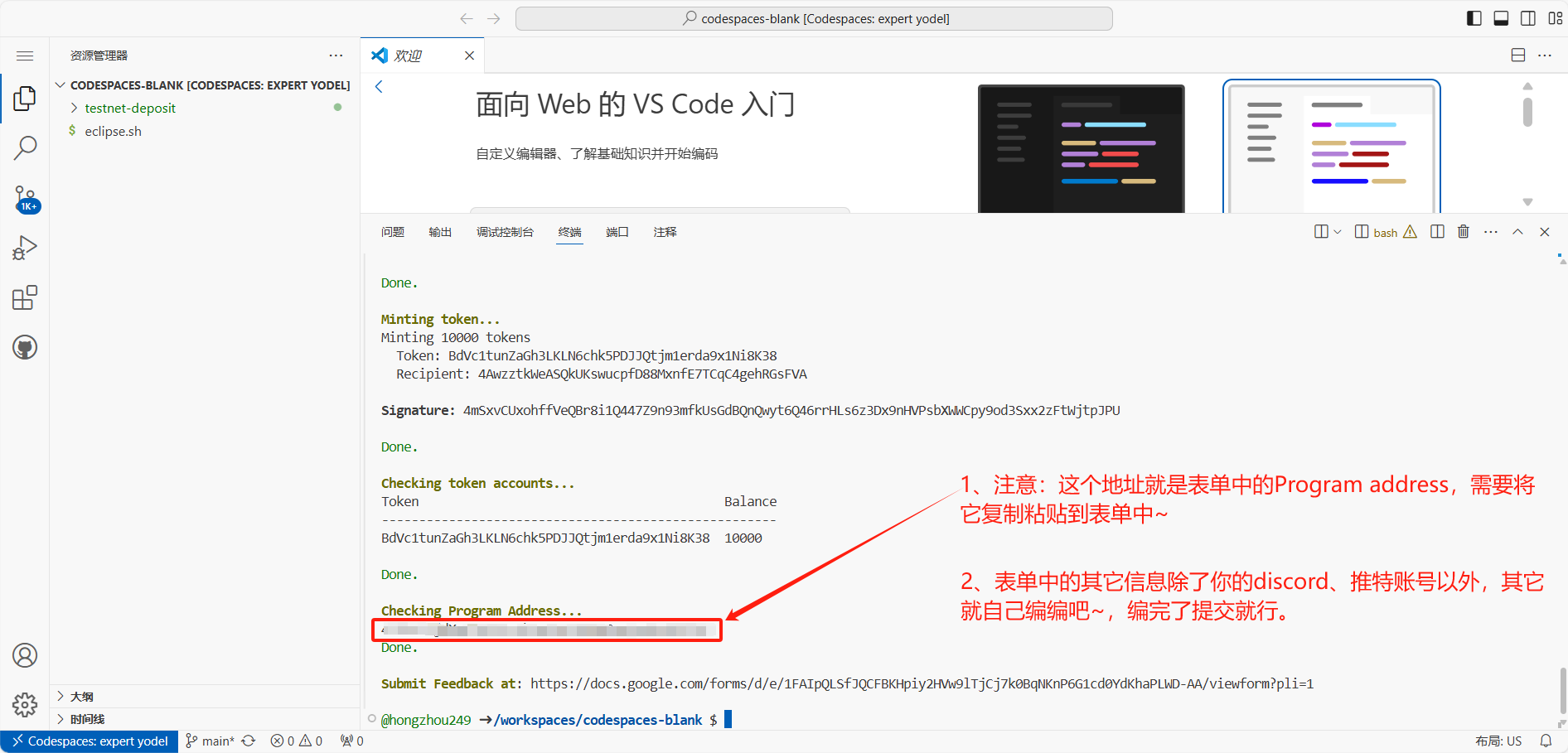Click the welcome page scrollbar thumb
The width and height of the screenshot is (1568, 753).
tap(1527, 113)
